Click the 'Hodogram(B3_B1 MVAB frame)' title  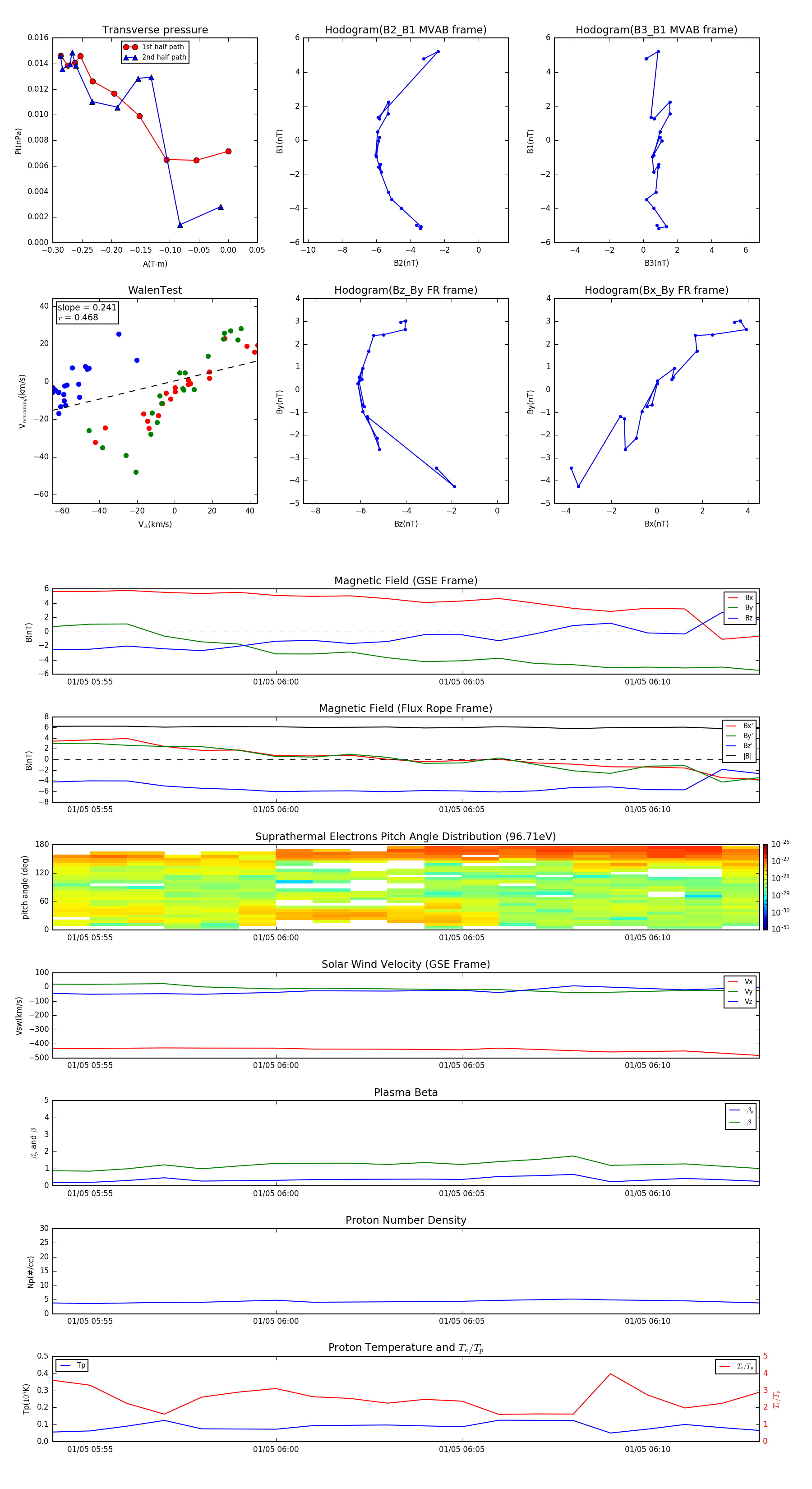[x=656, y=30]
